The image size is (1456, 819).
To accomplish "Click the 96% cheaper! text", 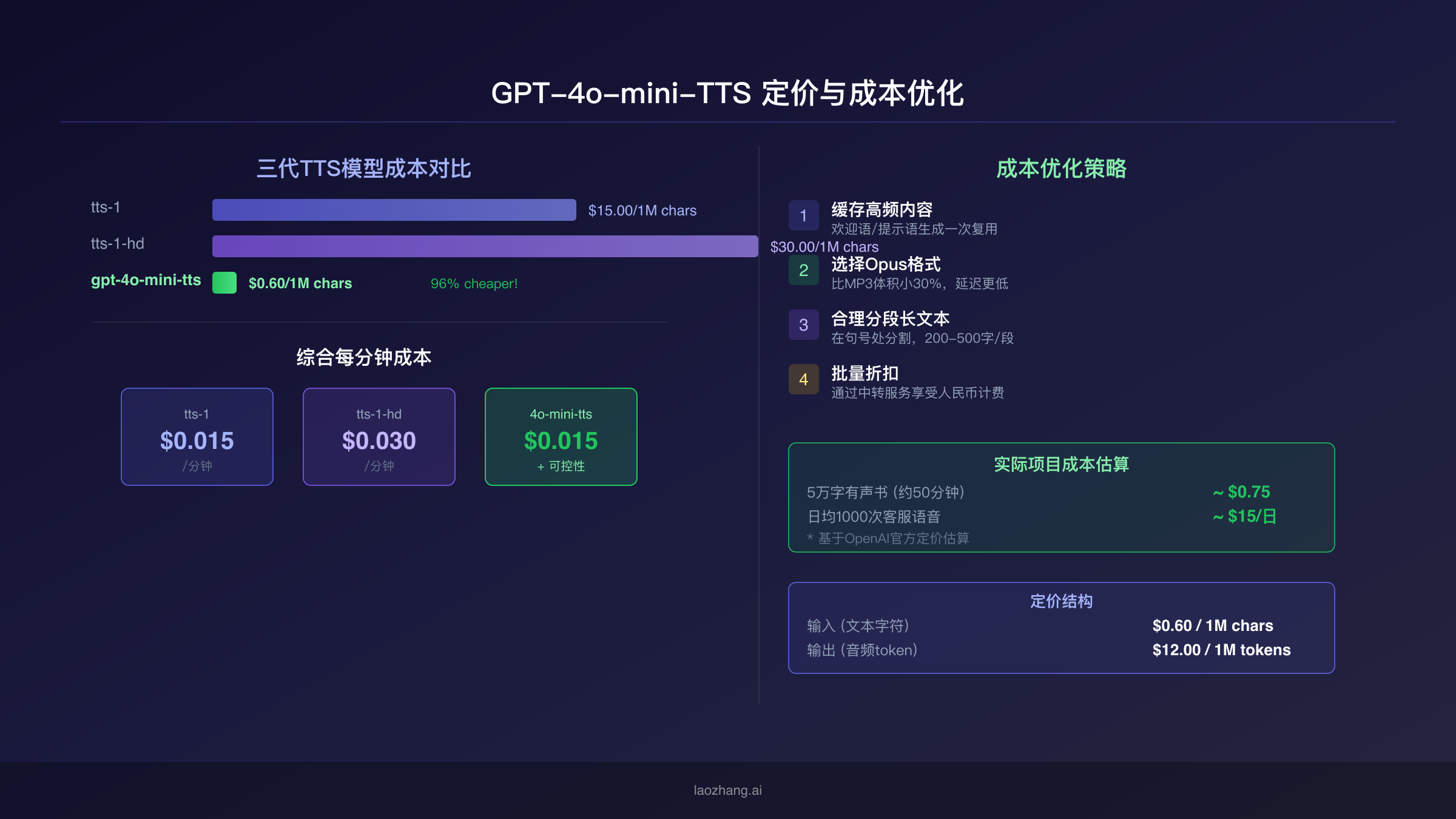I will tap(474, 283).
